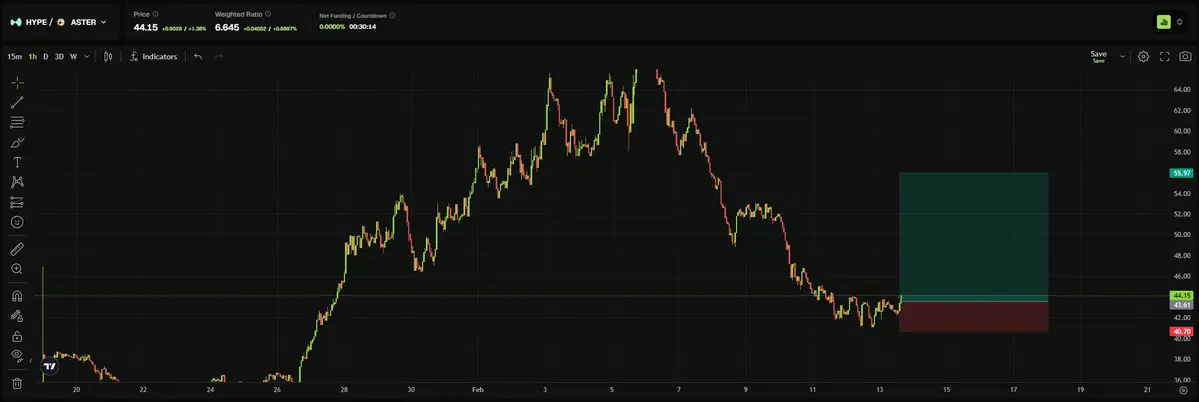Switch to the 3D timeframe
Screen dimensions: 1199x402
click(59, 57)
